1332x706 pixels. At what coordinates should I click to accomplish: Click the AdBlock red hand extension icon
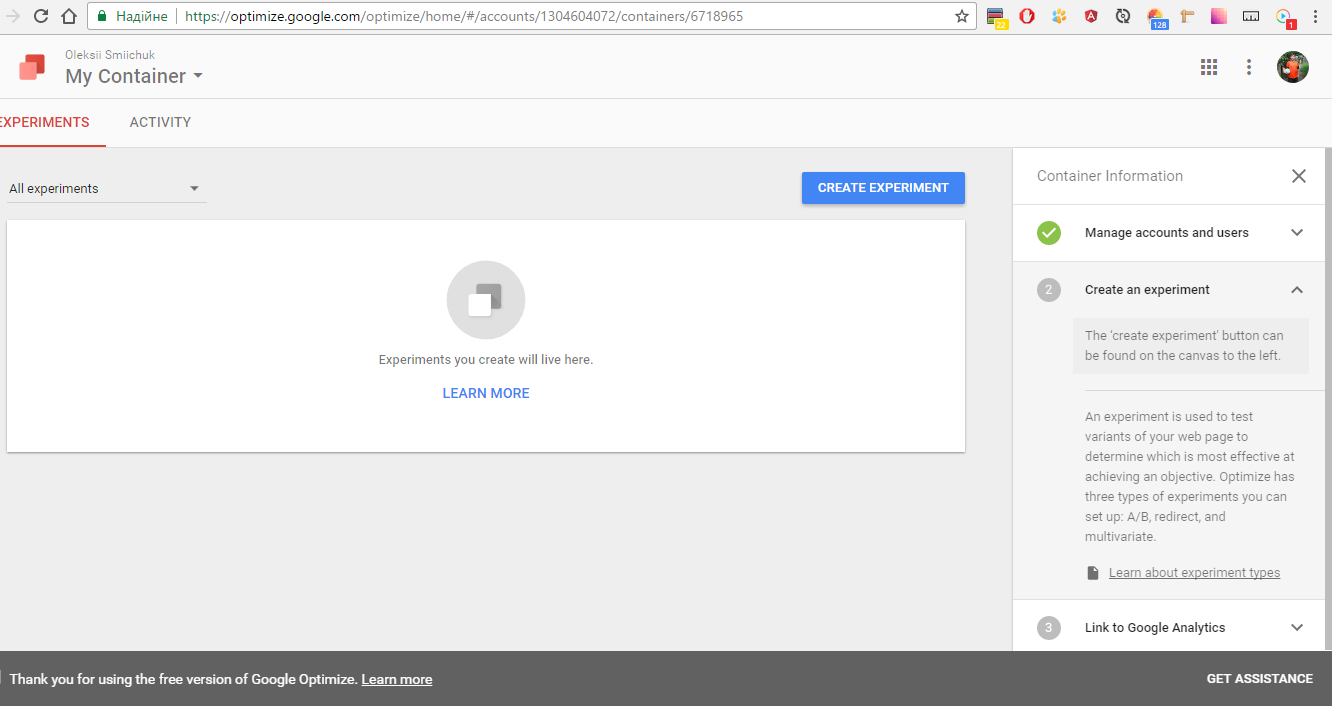click(1027, 16)
